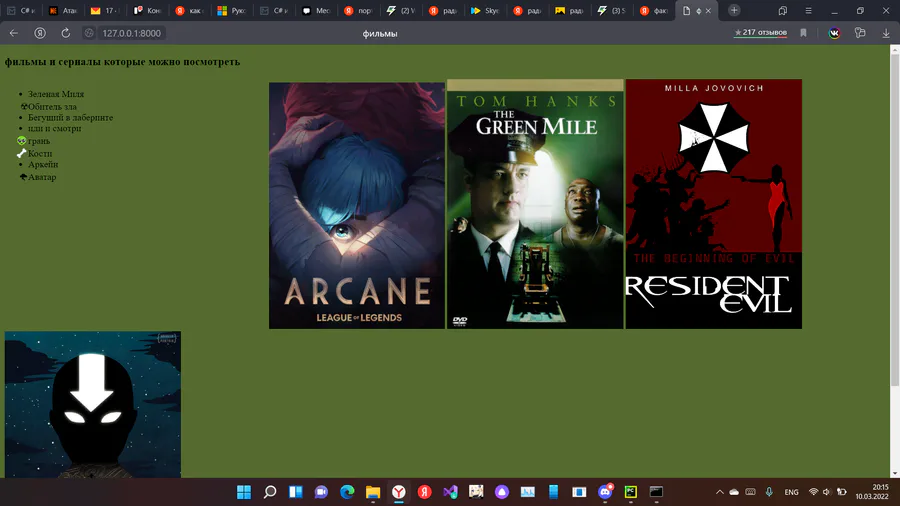The image size is (900, 506).
Task: Click the list item иди и смотри
Action: click(x=55, y=129)
